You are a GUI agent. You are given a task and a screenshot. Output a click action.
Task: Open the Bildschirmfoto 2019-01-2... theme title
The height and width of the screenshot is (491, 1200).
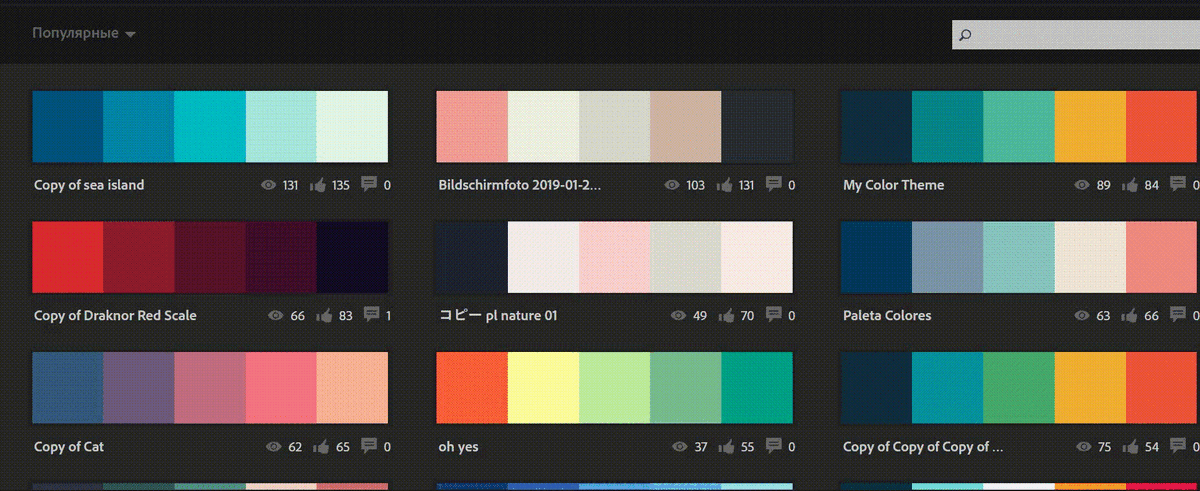point(520,185)
